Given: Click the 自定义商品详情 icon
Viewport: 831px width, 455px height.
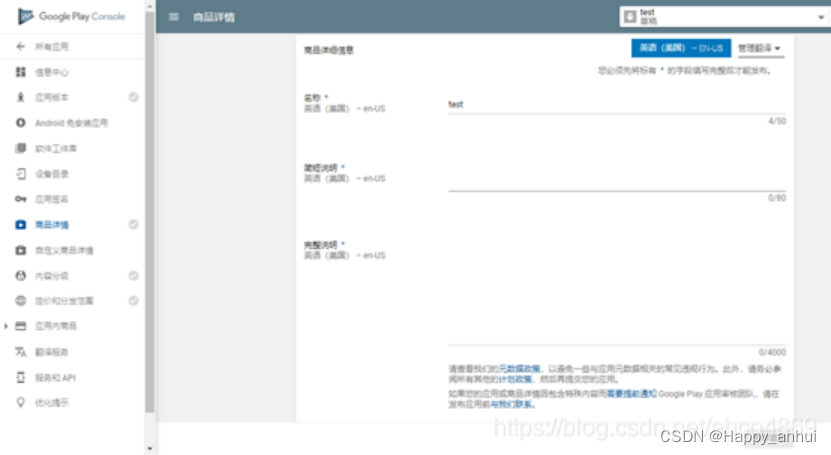Looking at the screenshot, I should tap(21, 250).
